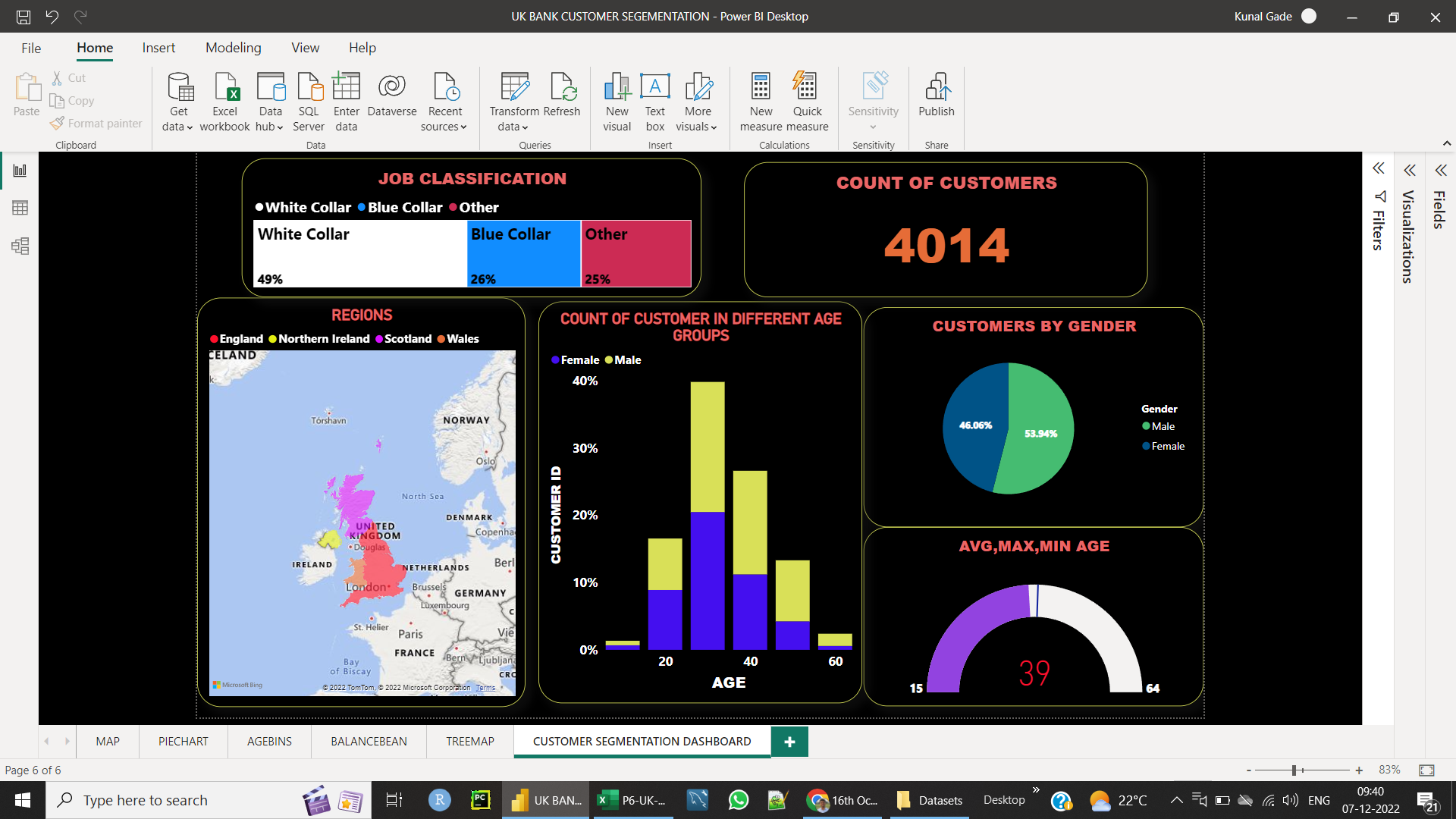Import an Excel workbook
Image resolution: width=1456 pixels, height=819 pixels.
click(224, 101)
